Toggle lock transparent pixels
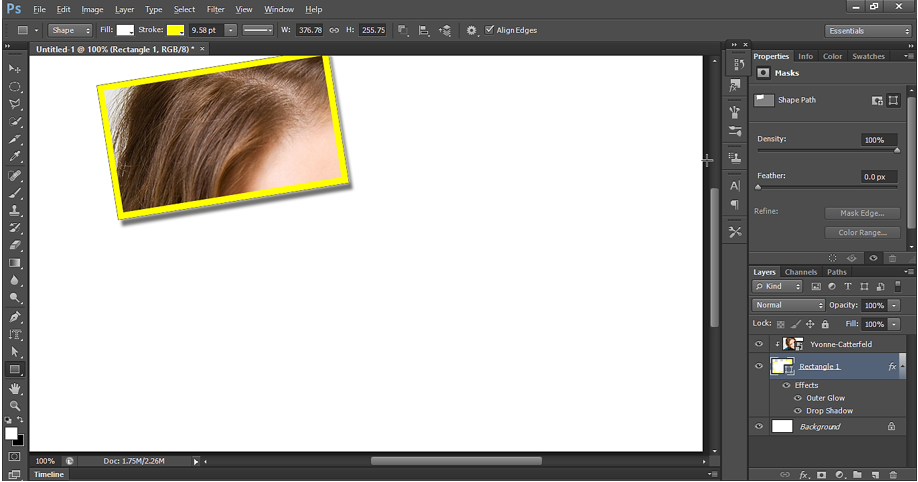Viewport: 918px width, 482px height. coord(780,324)
